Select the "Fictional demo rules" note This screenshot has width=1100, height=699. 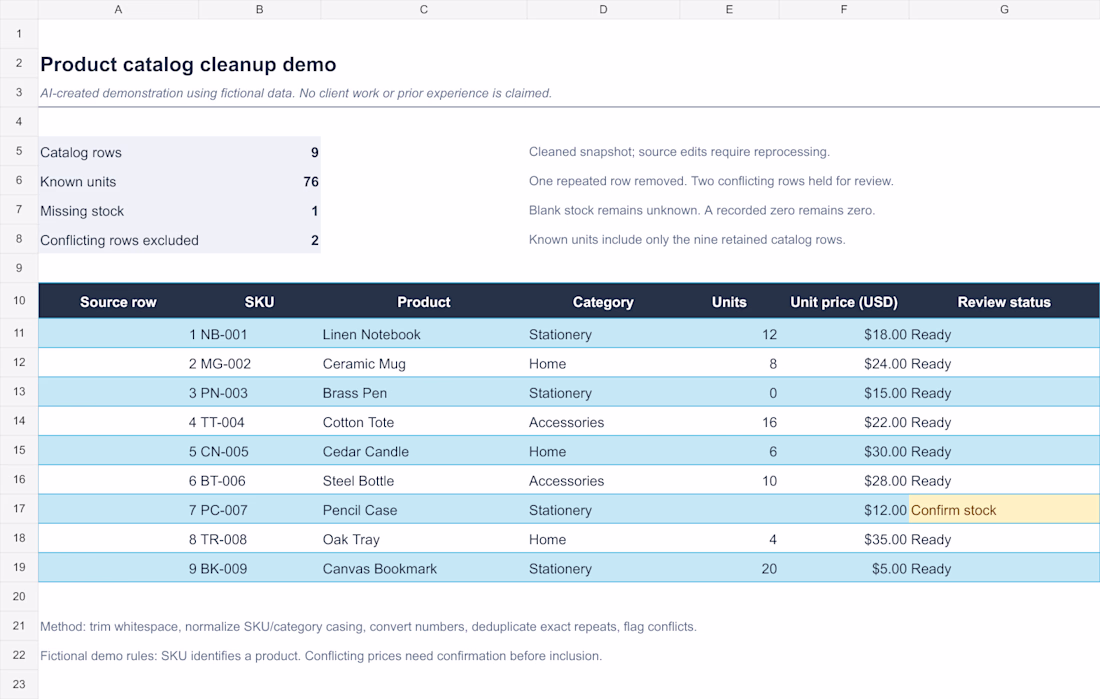(321, 656)
